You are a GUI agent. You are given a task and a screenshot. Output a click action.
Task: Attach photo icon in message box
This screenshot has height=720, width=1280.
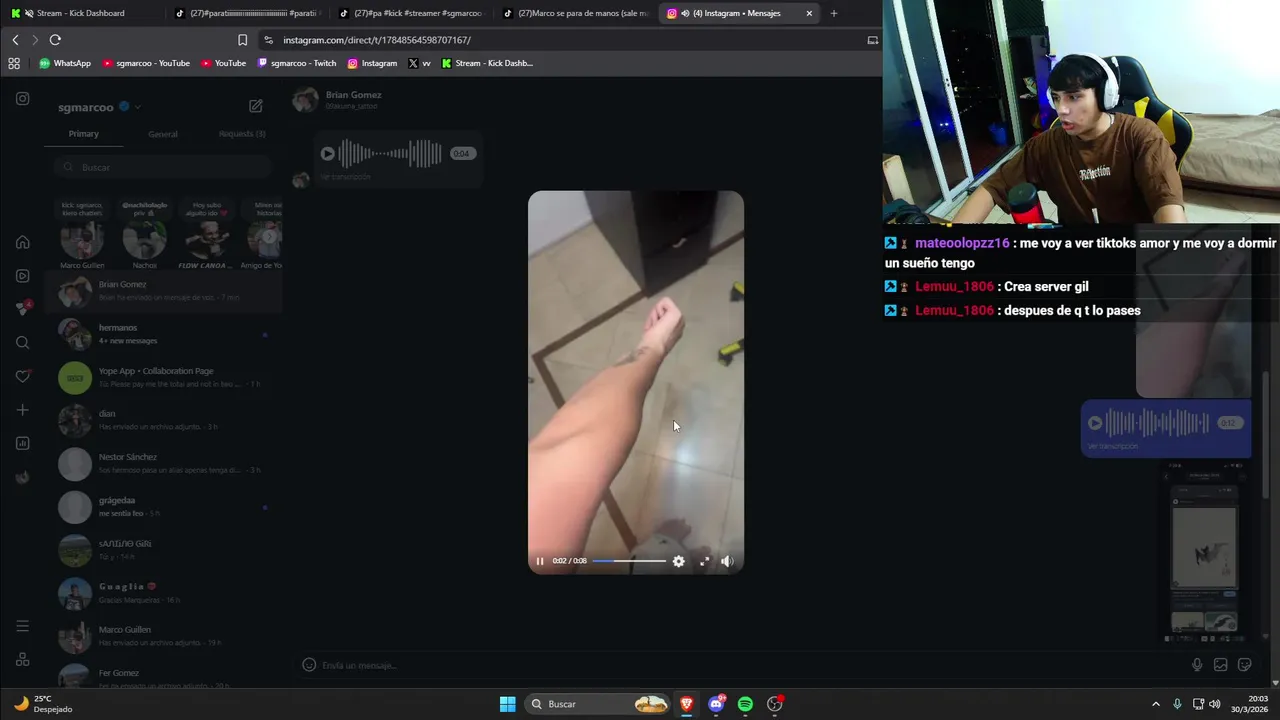click(1221, 665)
